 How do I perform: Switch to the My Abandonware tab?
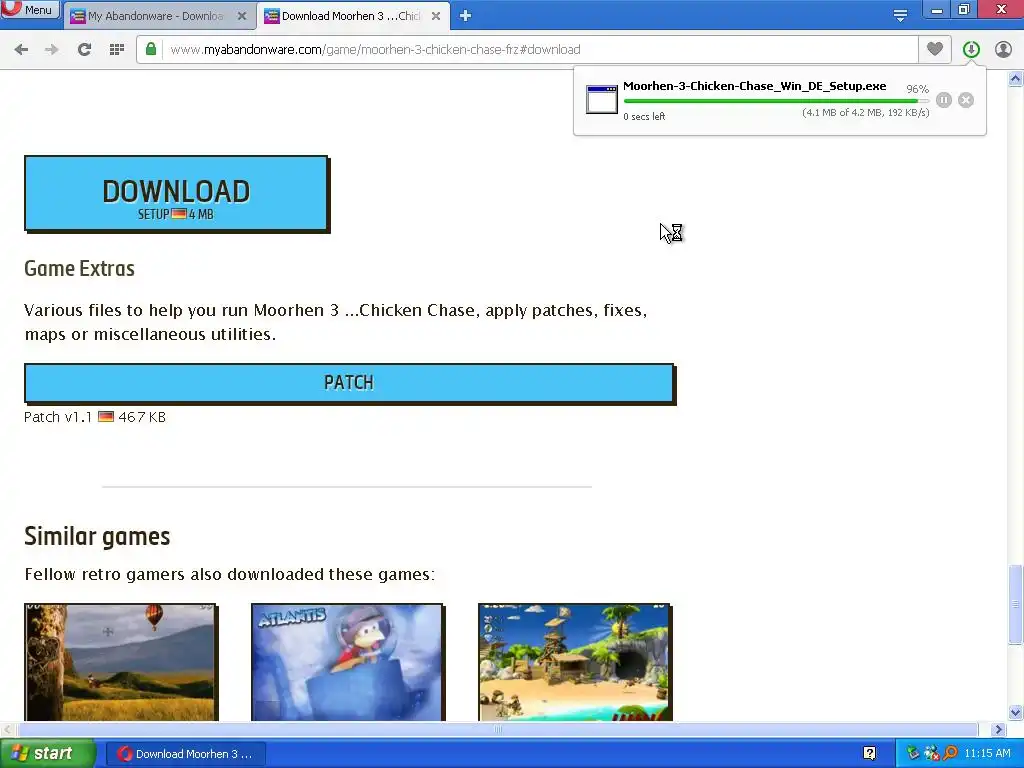click(x=156, y=16)
